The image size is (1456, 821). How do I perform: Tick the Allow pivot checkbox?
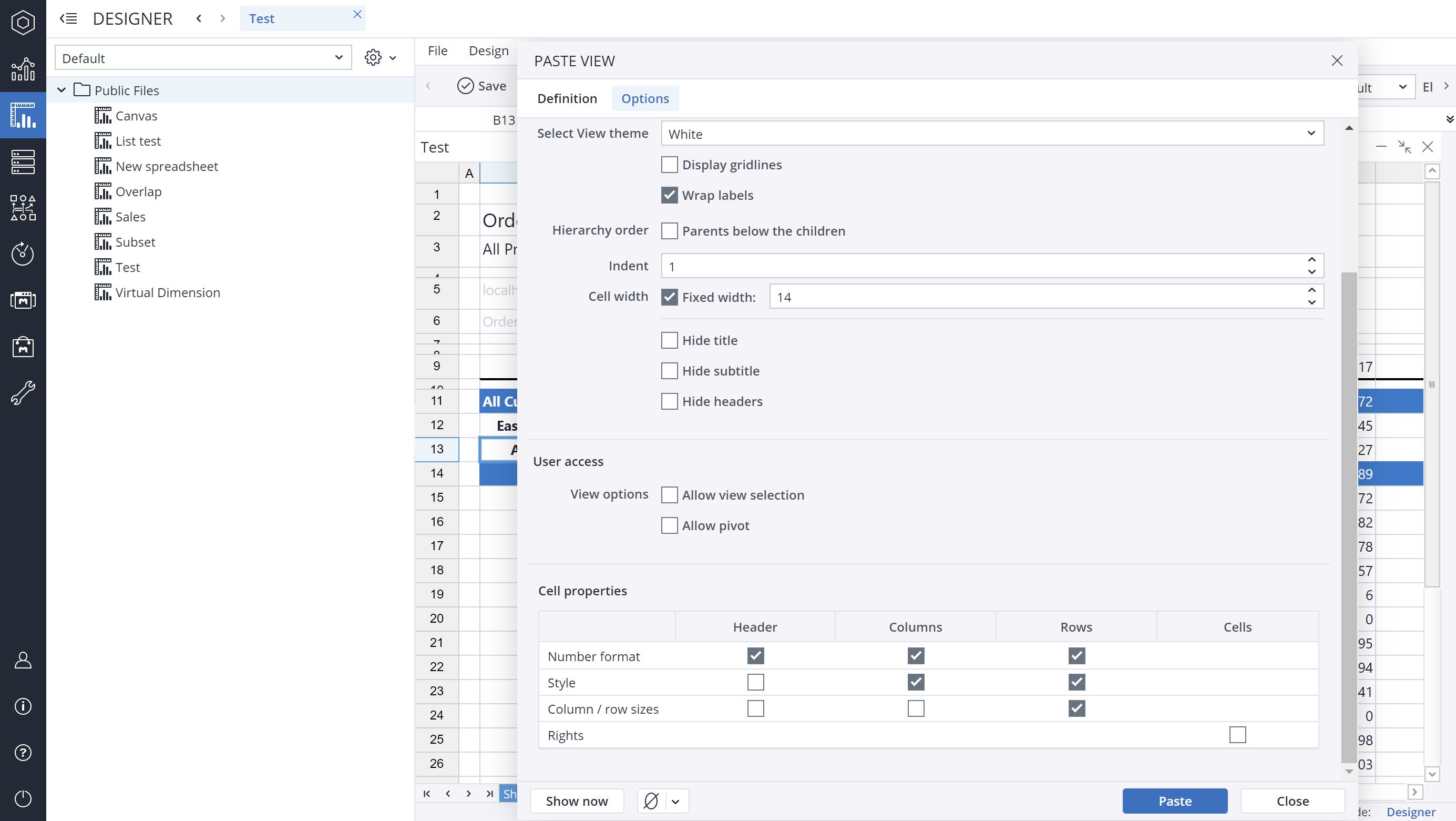(669, 525)
